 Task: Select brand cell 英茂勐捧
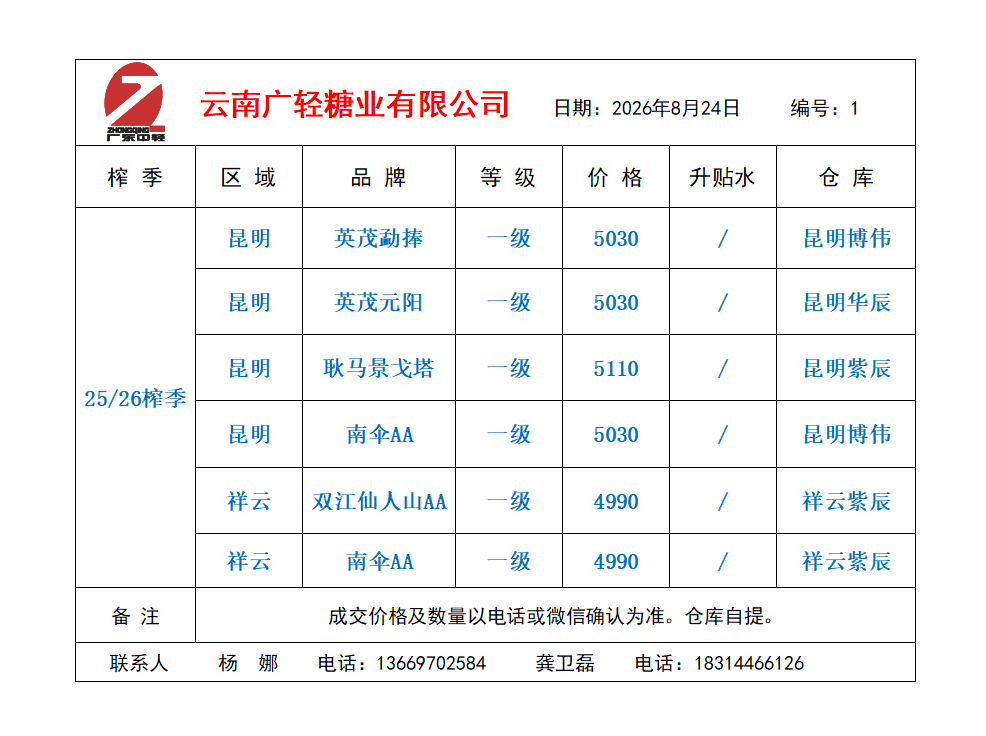pos(379,238)
